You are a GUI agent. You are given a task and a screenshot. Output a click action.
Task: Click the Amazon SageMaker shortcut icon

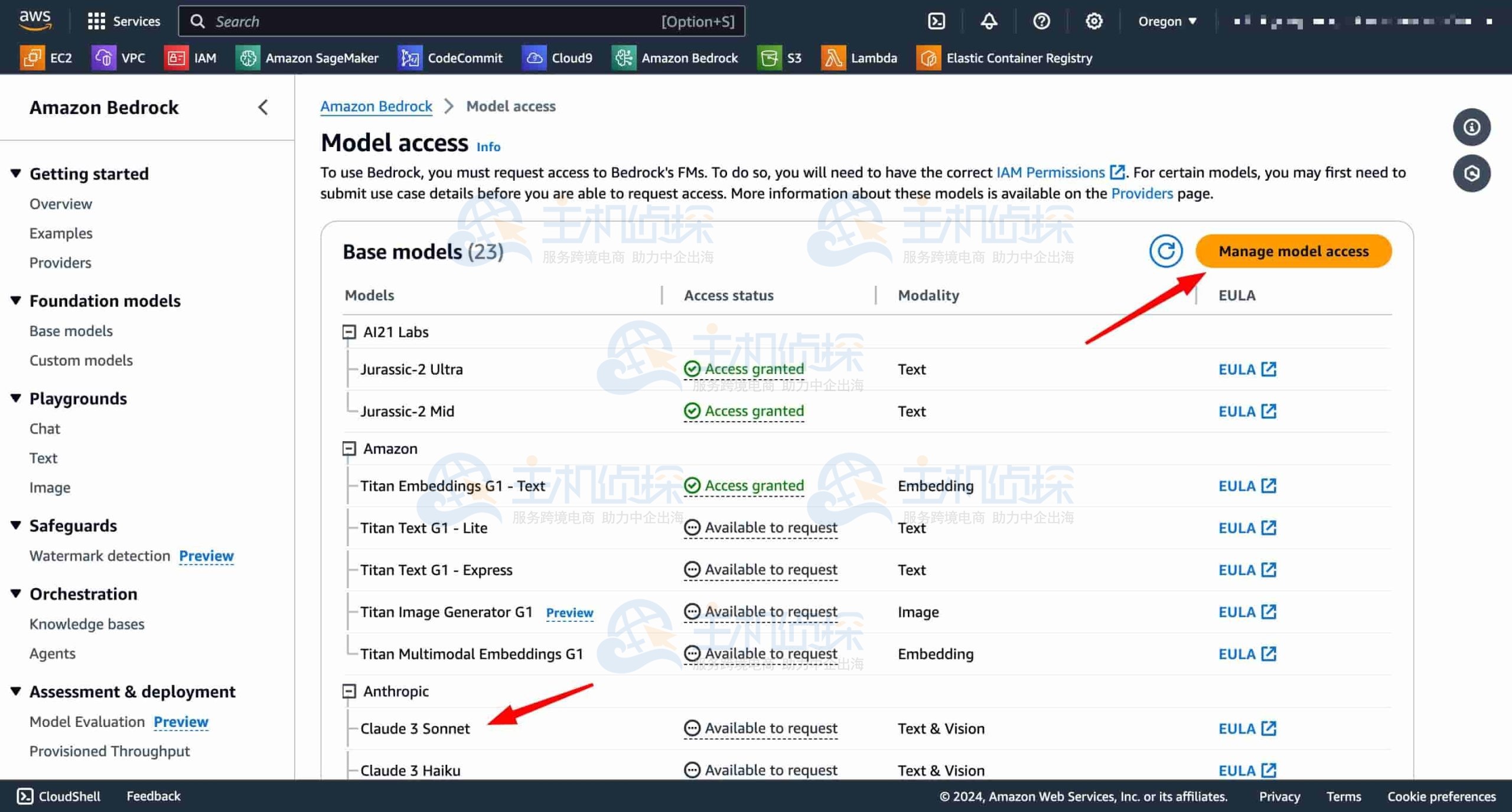pyautogui.click(x=248, y=58)
